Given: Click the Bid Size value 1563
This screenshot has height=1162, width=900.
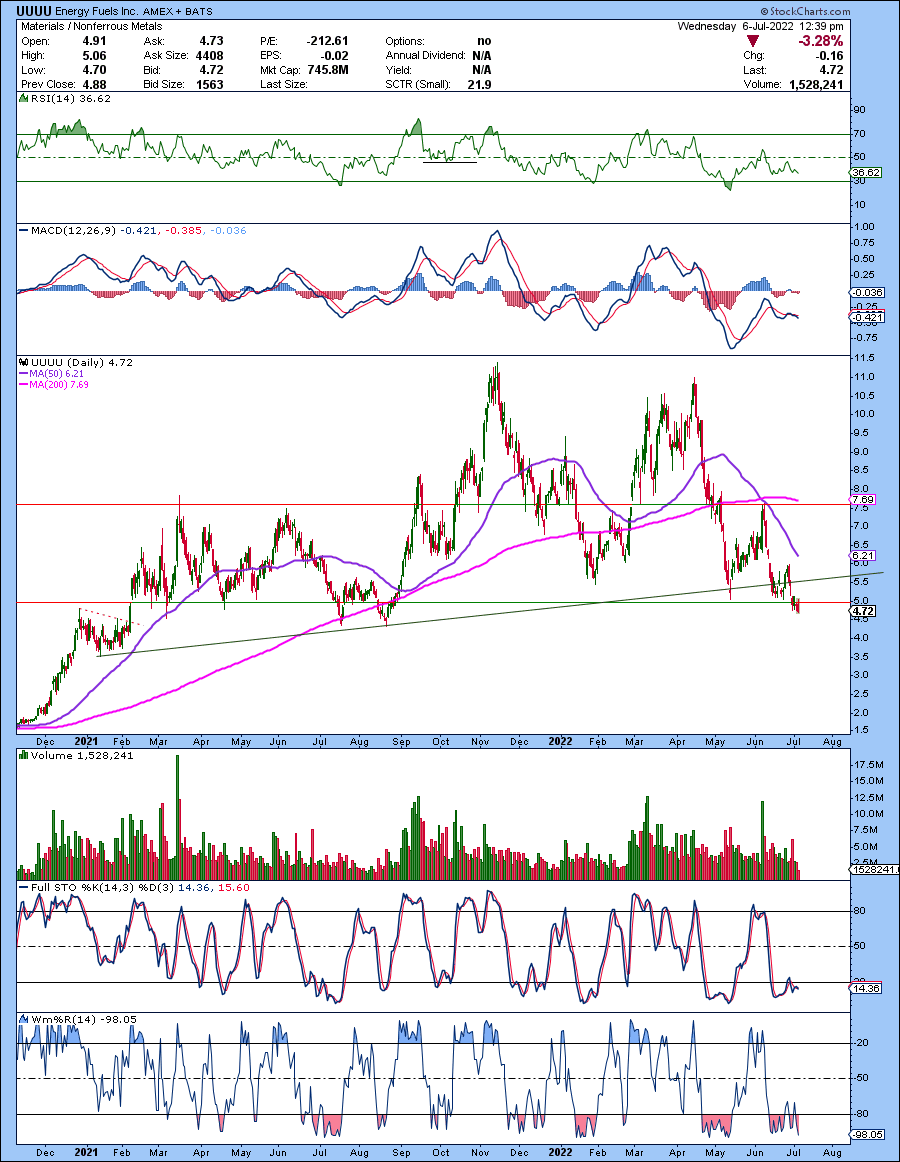Looking at the screenshot, I should (210, 84).
